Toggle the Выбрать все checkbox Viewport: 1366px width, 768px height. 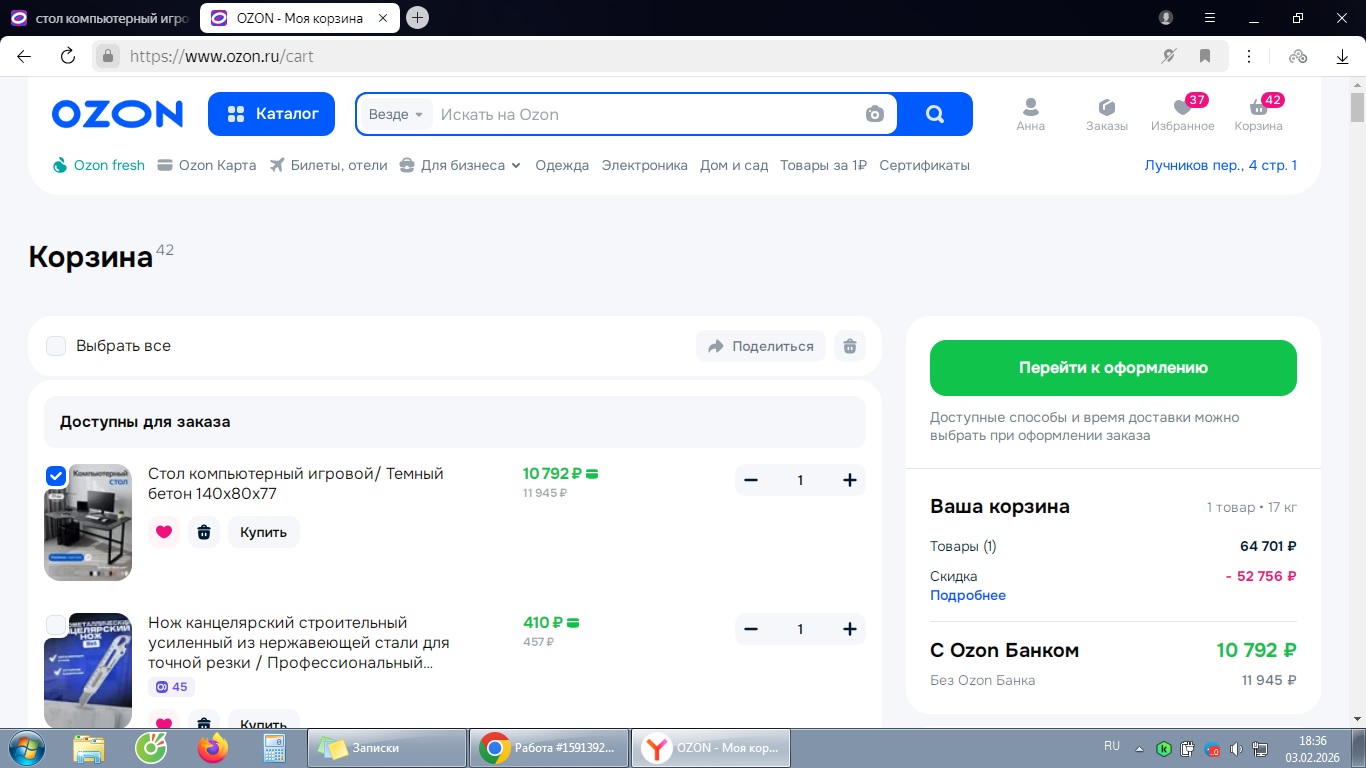click(x=56, y=346)
